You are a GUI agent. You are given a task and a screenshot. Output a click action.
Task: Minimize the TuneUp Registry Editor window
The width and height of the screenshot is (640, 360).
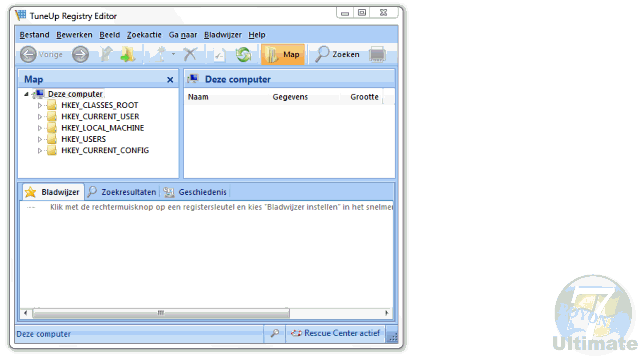[x=345, y=13]
